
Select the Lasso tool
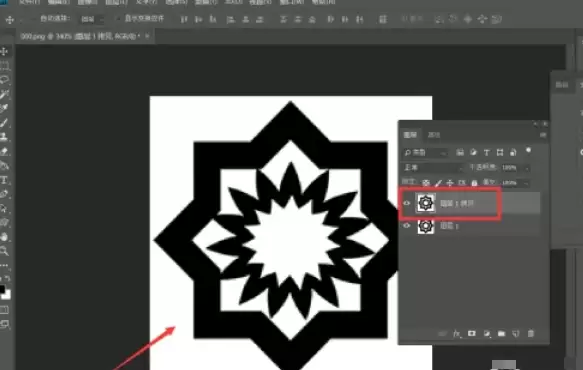coord(4,80)
